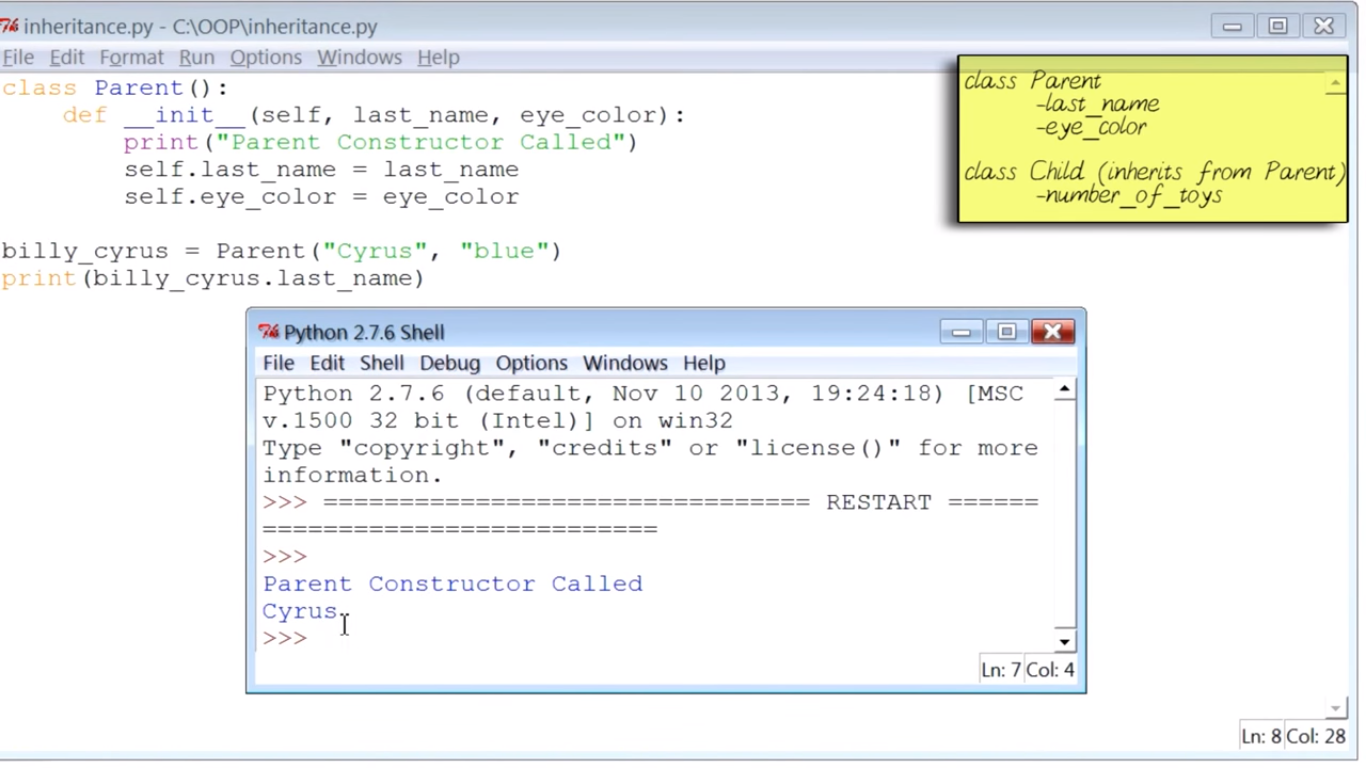
Task: Open Debug menu in Python Shell
Action: [450, 363]
